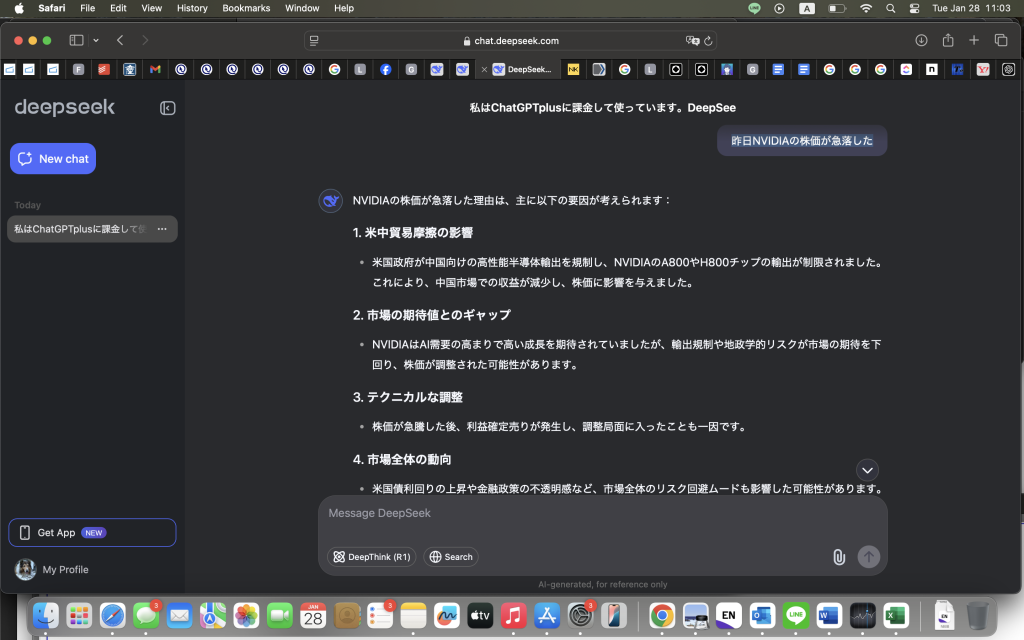This screenshot has width=1024, height=640.
Task: Open the History menu in the menu bar
Action: (x=191, y=8)
